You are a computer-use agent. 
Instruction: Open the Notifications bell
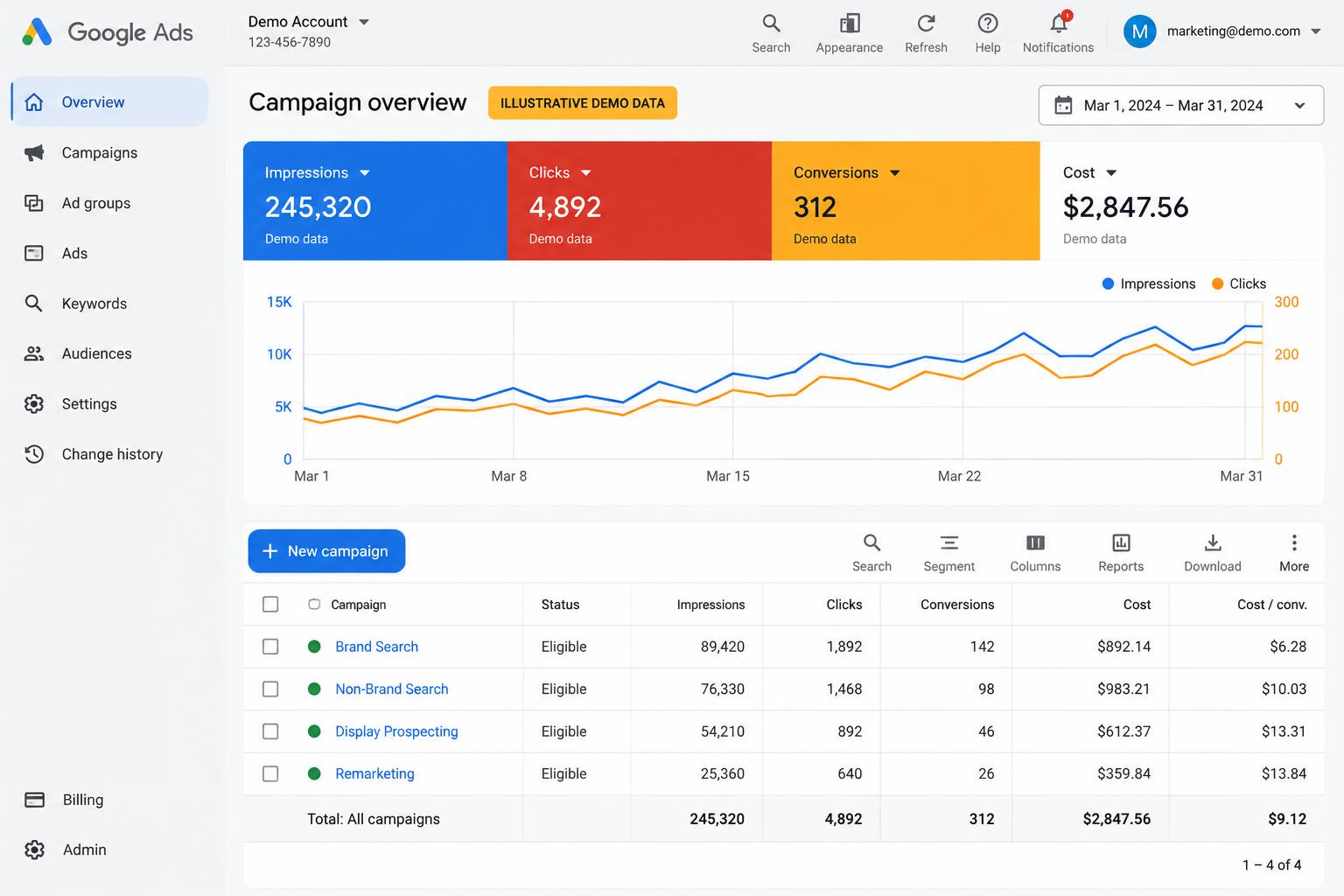[x=1058, y=33]
